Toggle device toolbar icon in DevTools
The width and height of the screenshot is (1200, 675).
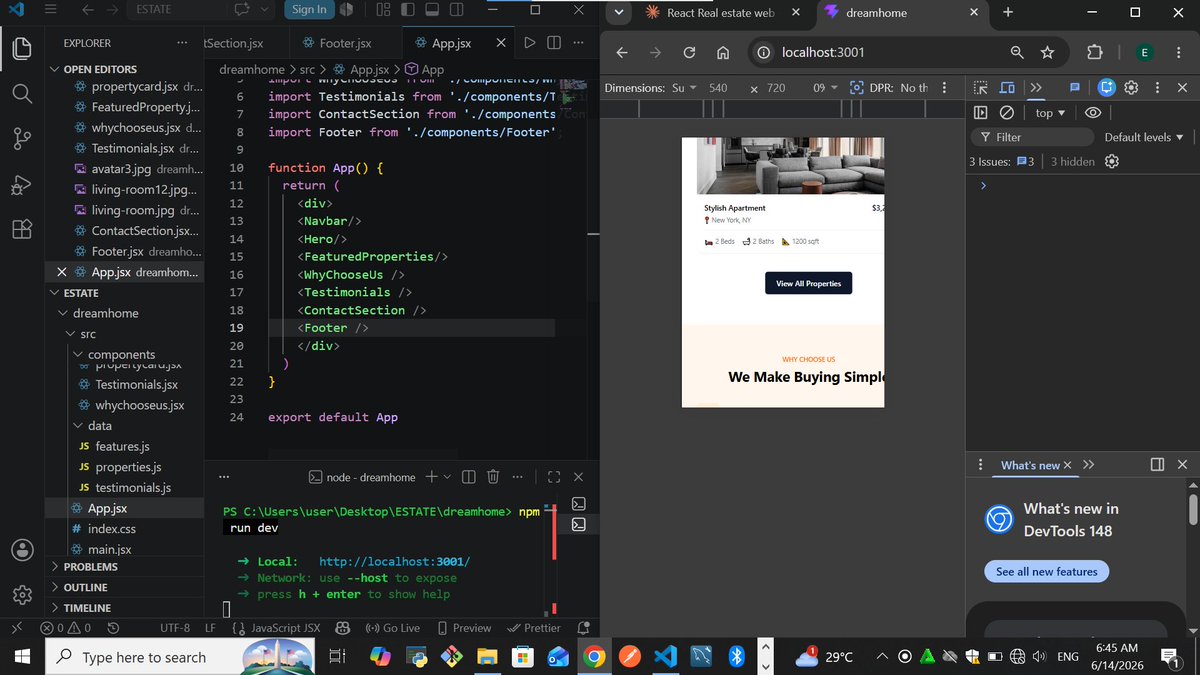[x=1007, y=87]
